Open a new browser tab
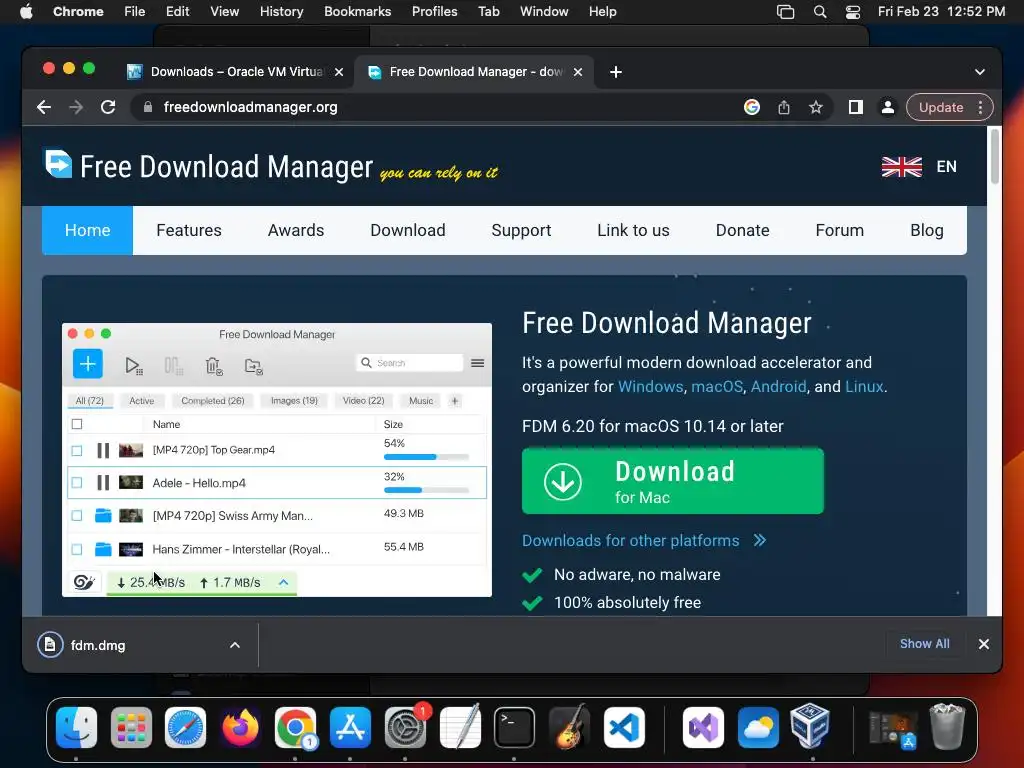This screenshot has height=768, width=1024. click(x=615, y=72)
